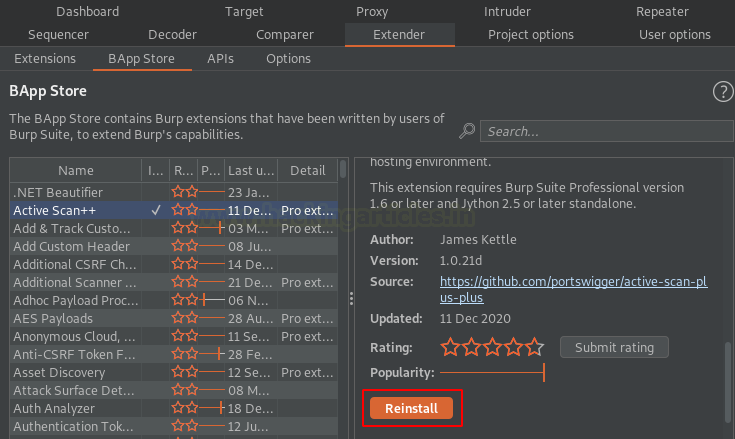735x439 pixels.
Task: Open the Dashboard tab
Action: tap(88, 12)
